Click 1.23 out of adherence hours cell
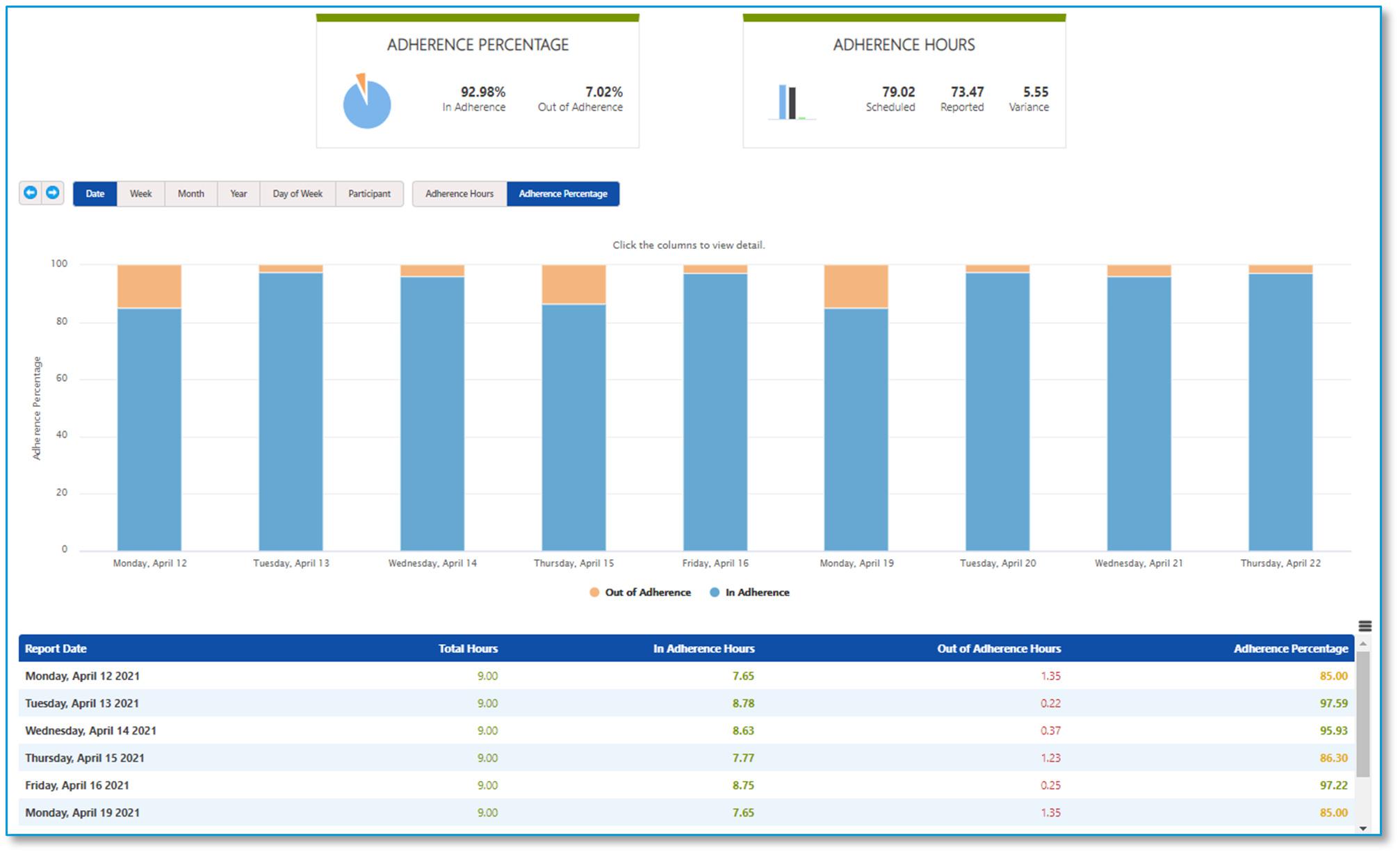This screenshot has height=854, width=1400. pyautogui.click(x=1050, y=758)
